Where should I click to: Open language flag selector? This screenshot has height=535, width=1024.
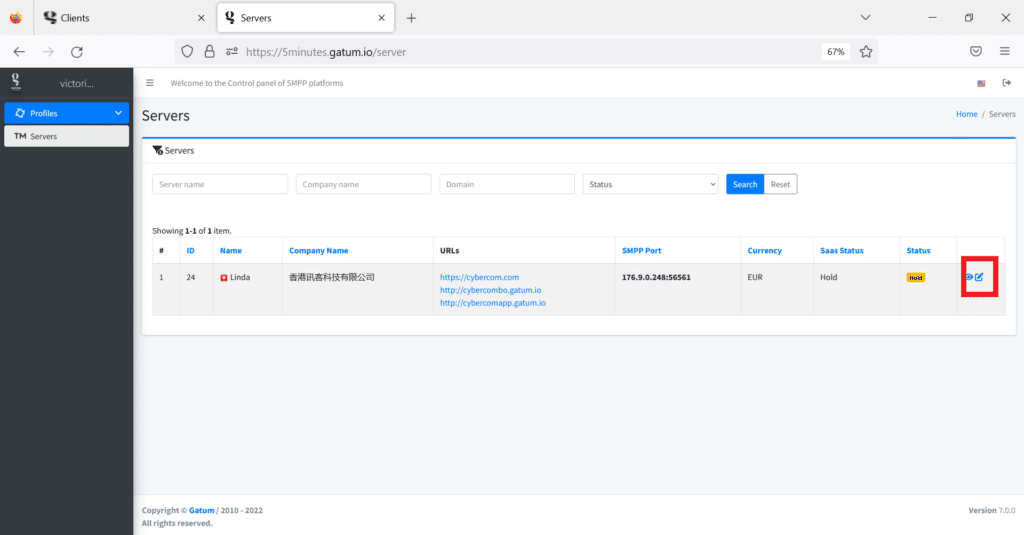coord(981,83)
